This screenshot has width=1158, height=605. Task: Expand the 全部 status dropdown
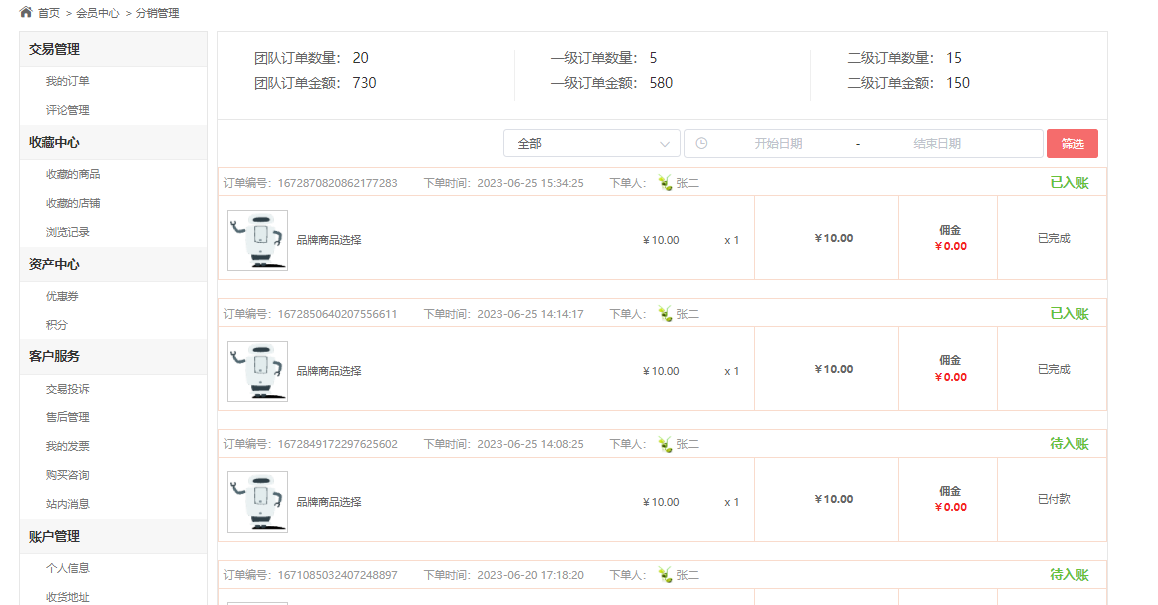[592, 143]
